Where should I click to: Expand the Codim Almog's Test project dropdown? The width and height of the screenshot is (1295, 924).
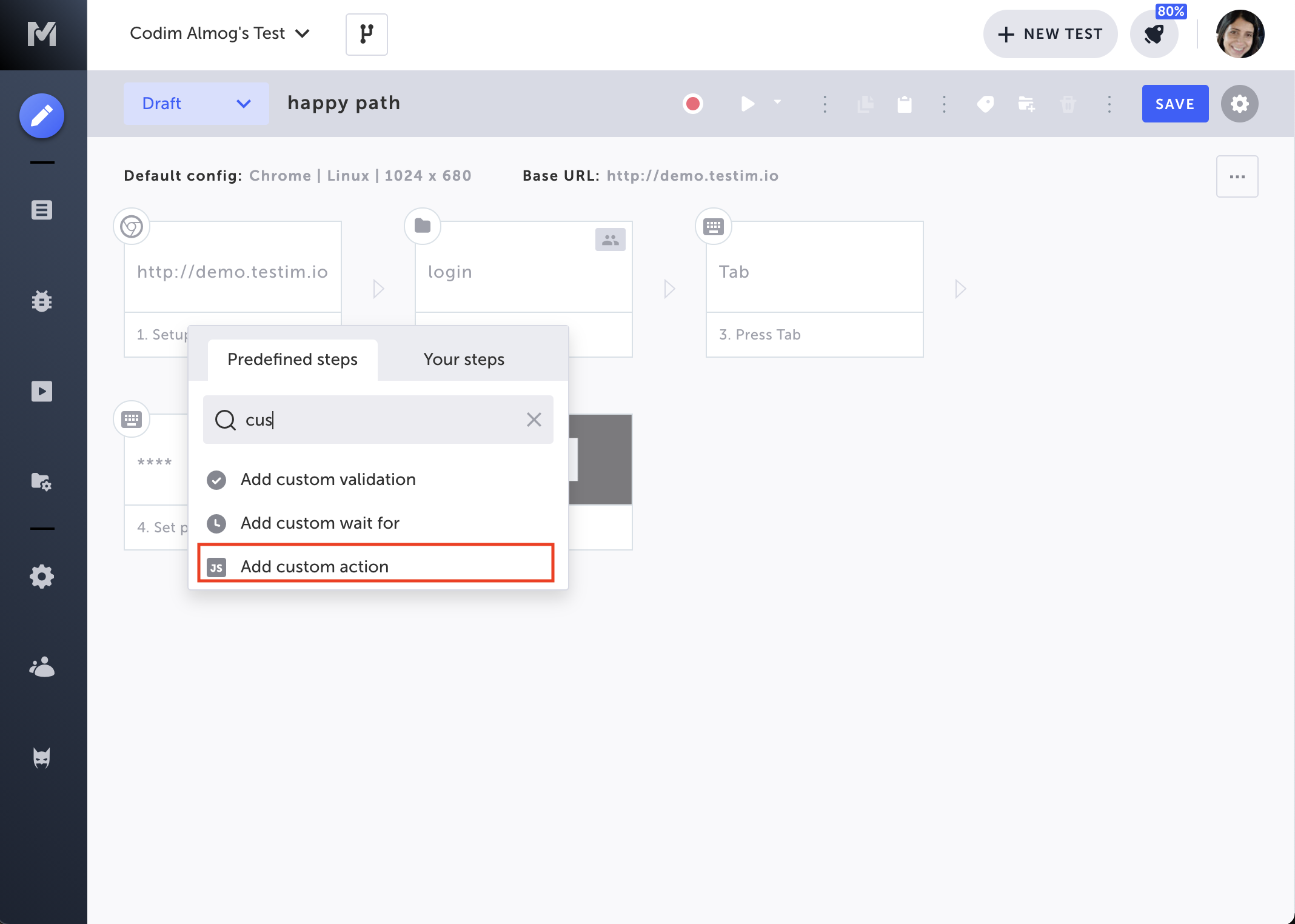[x=219, y=33]
